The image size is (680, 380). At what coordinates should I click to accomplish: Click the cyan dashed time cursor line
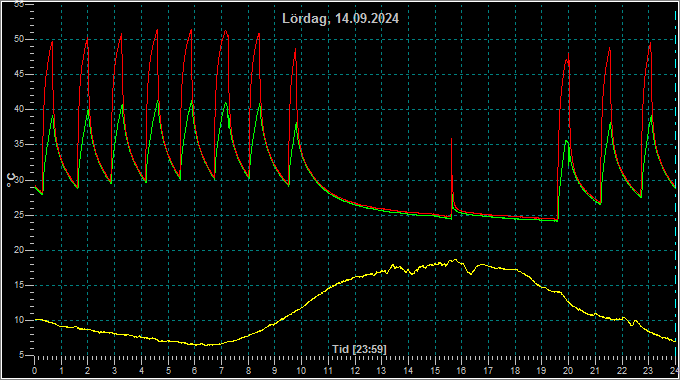(676, 182)
